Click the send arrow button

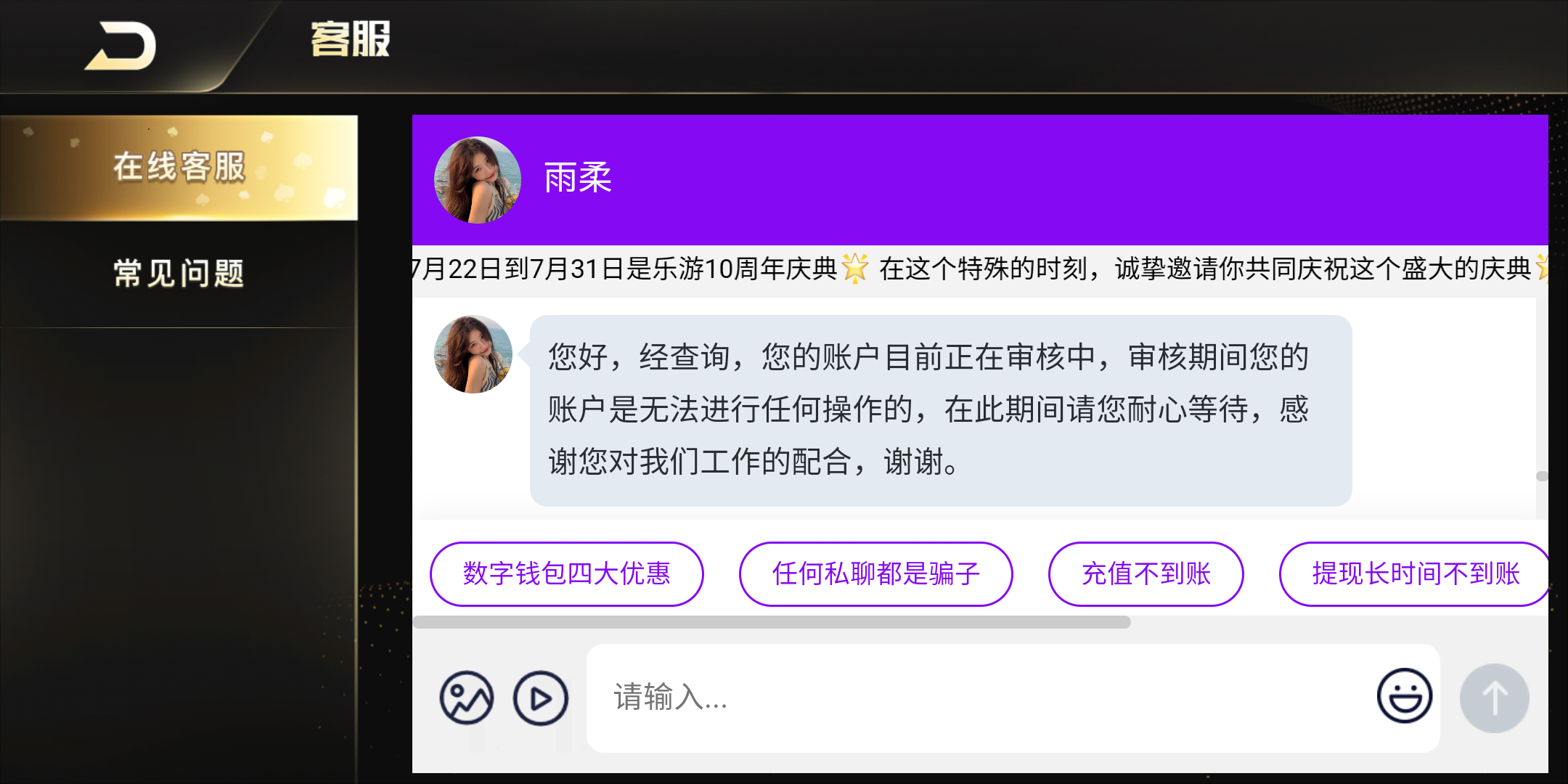pos(1495,698)
